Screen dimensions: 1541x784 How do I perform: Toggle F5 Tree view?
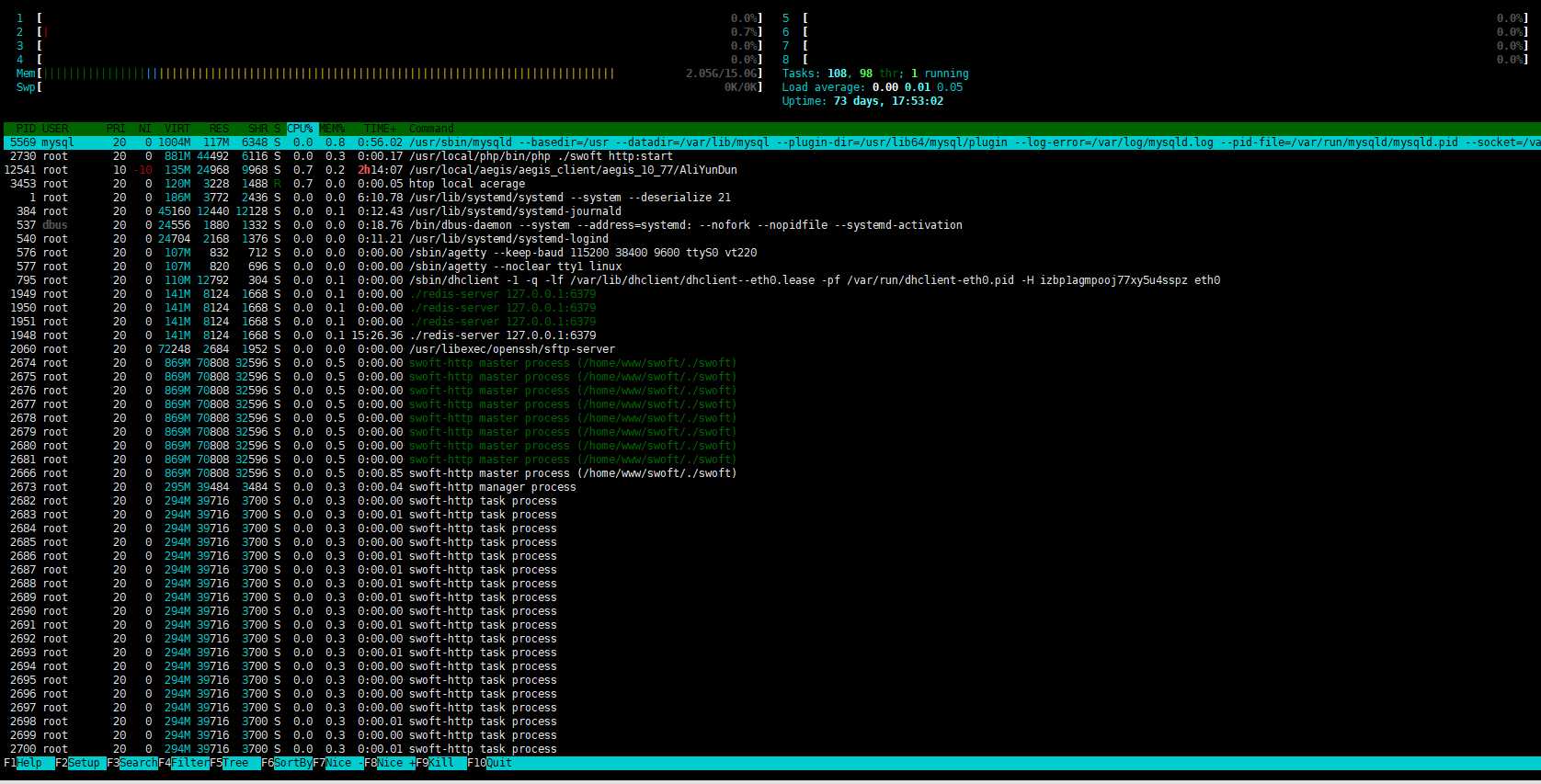coord(234,763)
